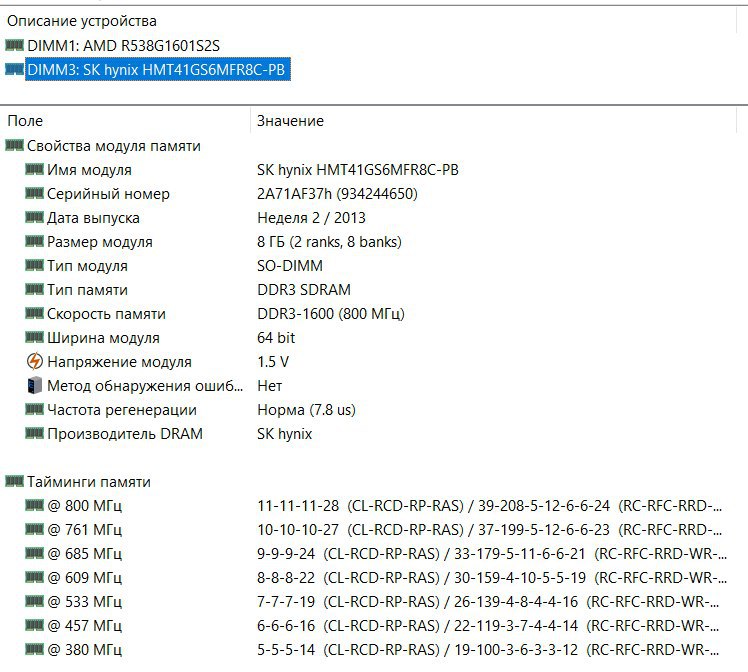Screen dimensions: 748x672
Task: Click the server icon beside 'Метод обнаружения ошиб...'
Action: click(x=34, y=385)
